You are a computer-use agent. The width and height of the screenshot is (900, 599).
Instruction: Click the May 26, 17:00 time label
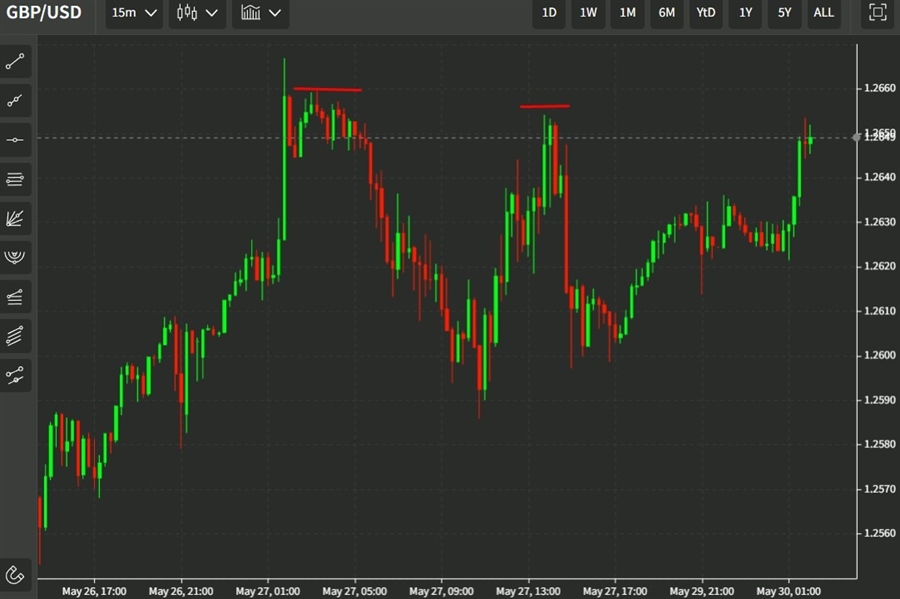click(94, 591)
